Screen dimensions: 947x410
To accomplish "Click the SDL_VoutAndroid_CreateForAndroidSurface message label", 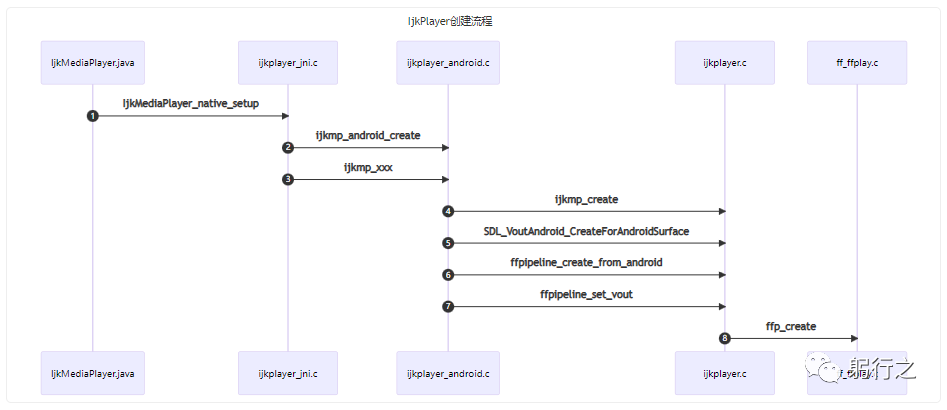I will 586,231.
